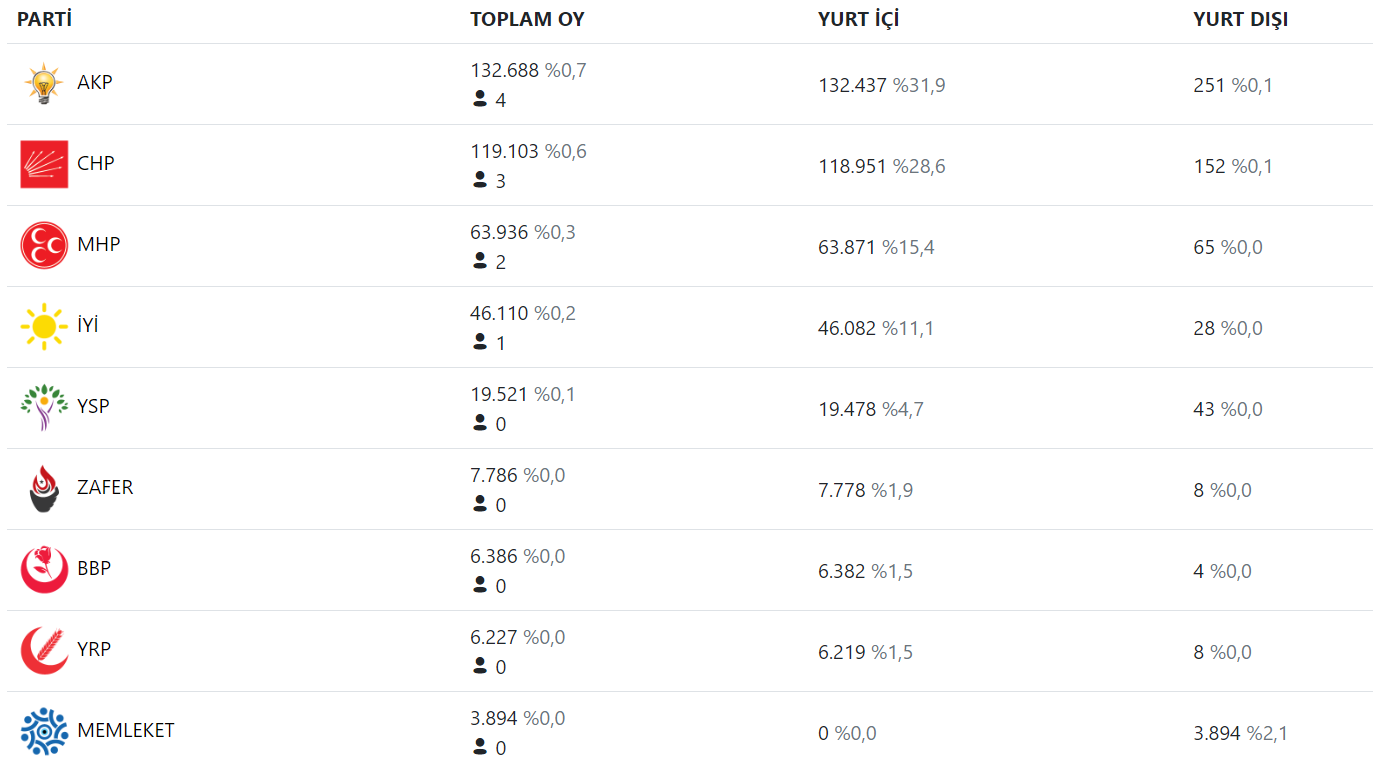Click the YRP crescent and wheat logo

coord(44,650)
